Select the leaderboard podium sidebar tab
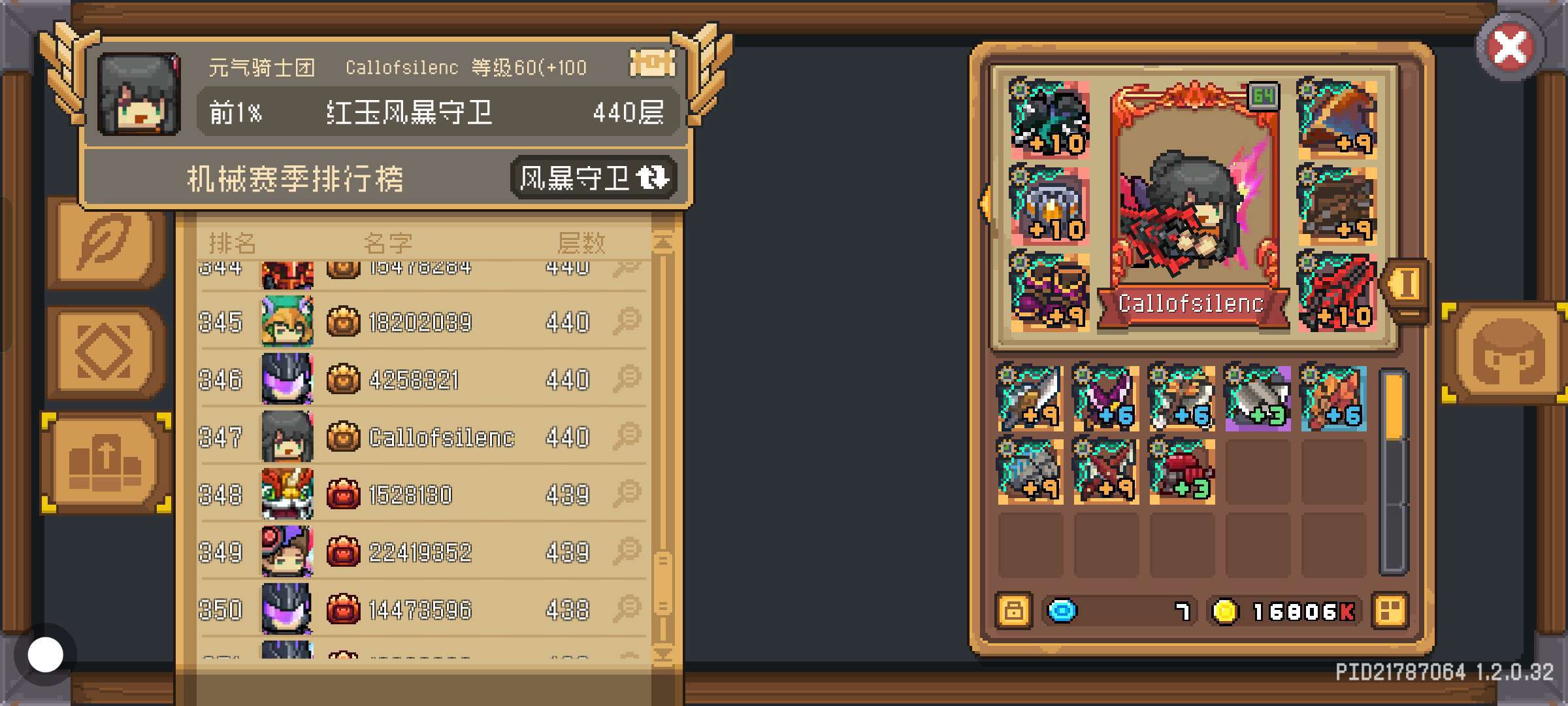This screenshot has width=1568, height=706. pos(106,463)
